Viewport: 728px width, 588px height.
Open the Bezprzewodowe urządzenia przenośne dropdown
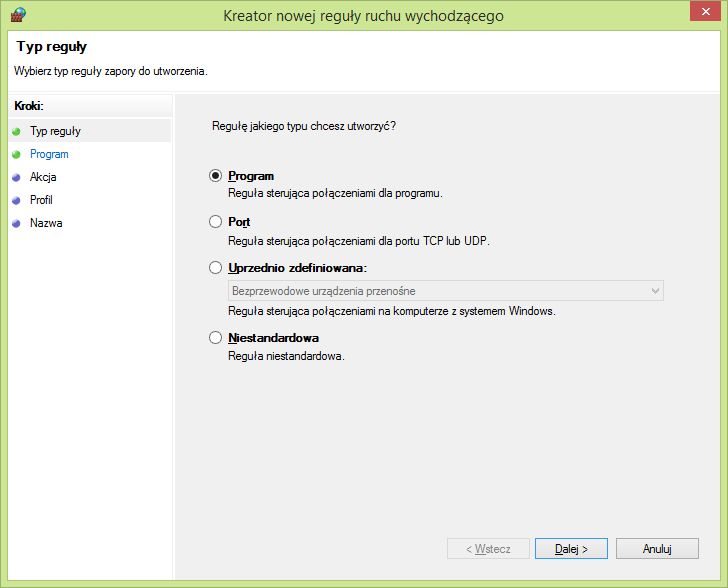click(446, 291)
